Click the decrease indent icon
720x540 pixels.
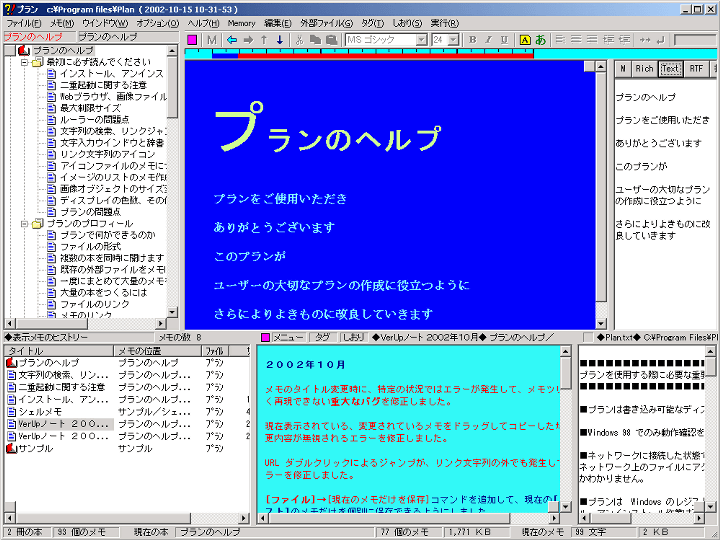[624, 40]
